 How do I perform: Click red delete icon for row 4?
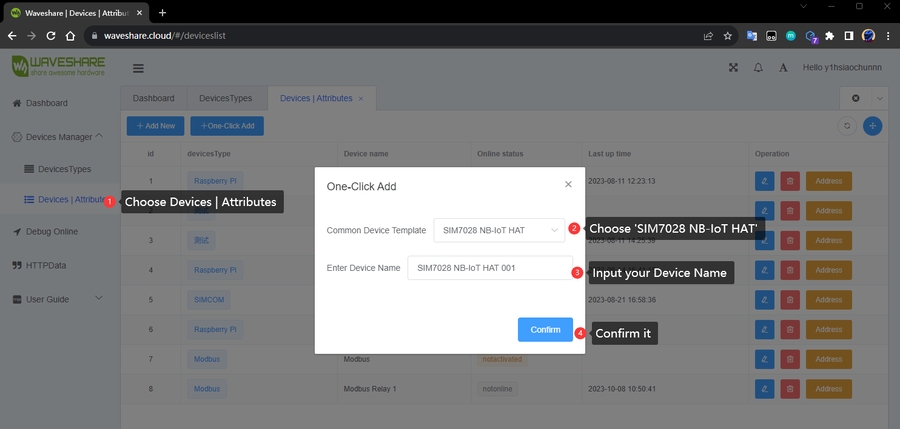[x=790, y=270]
